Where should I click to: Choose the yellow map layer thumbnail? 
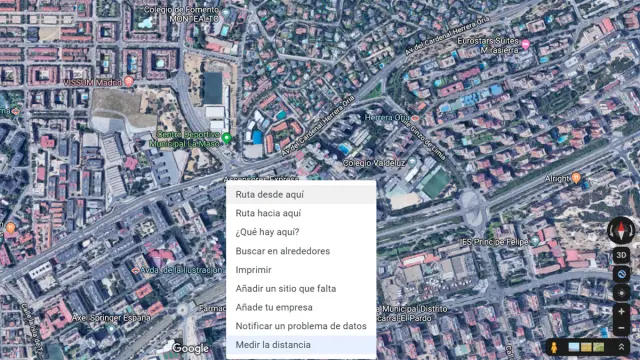pyautogui.click(x=586, y=347)
